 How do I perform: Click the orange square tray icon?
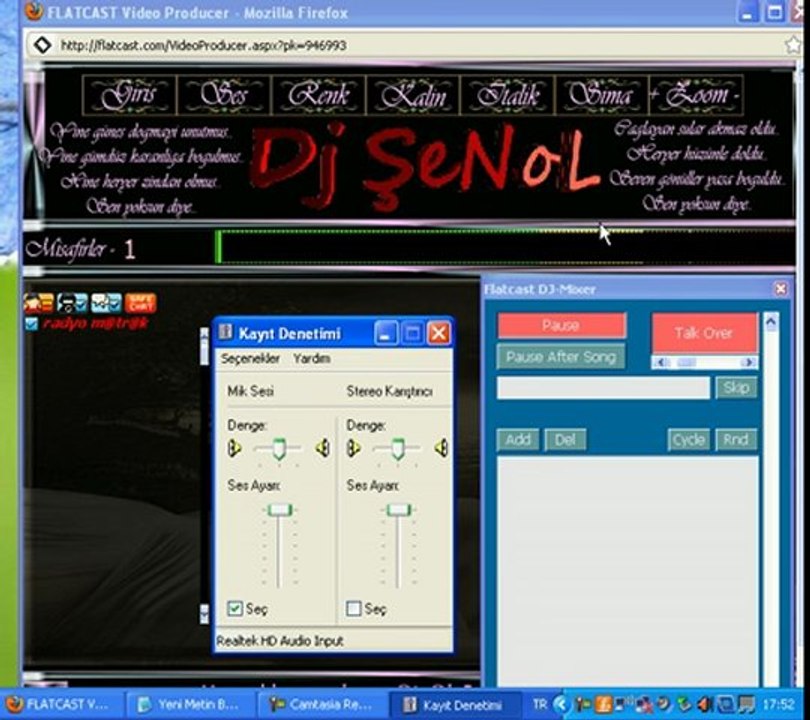click(603, 703)
